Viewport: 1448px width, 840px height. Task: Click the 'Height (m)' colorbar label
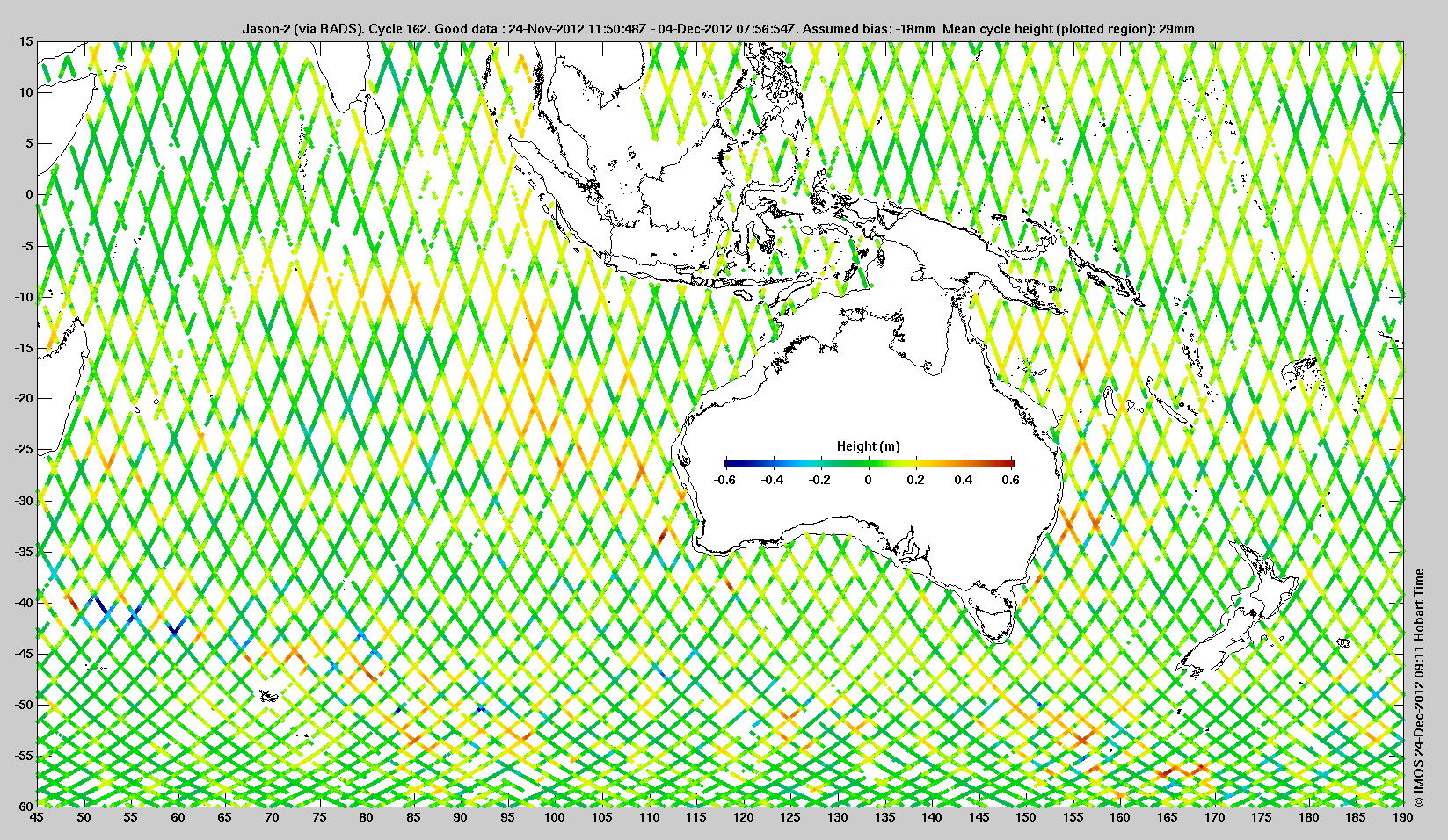click(x=868, y=446)
